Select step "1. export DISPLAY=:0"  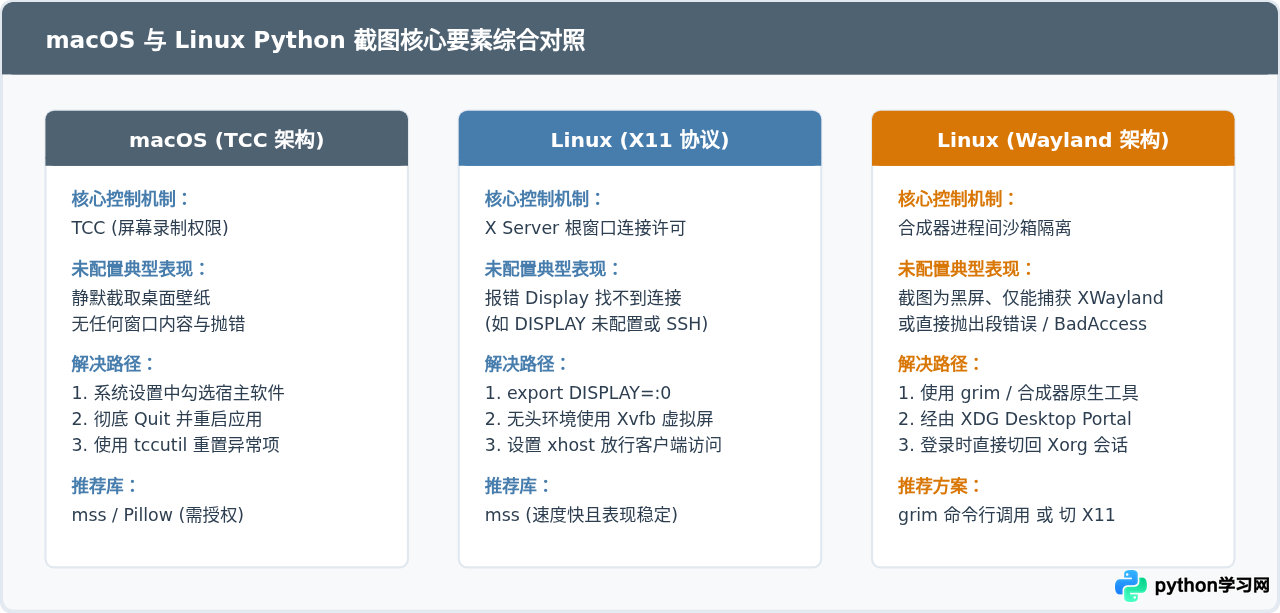578,393
